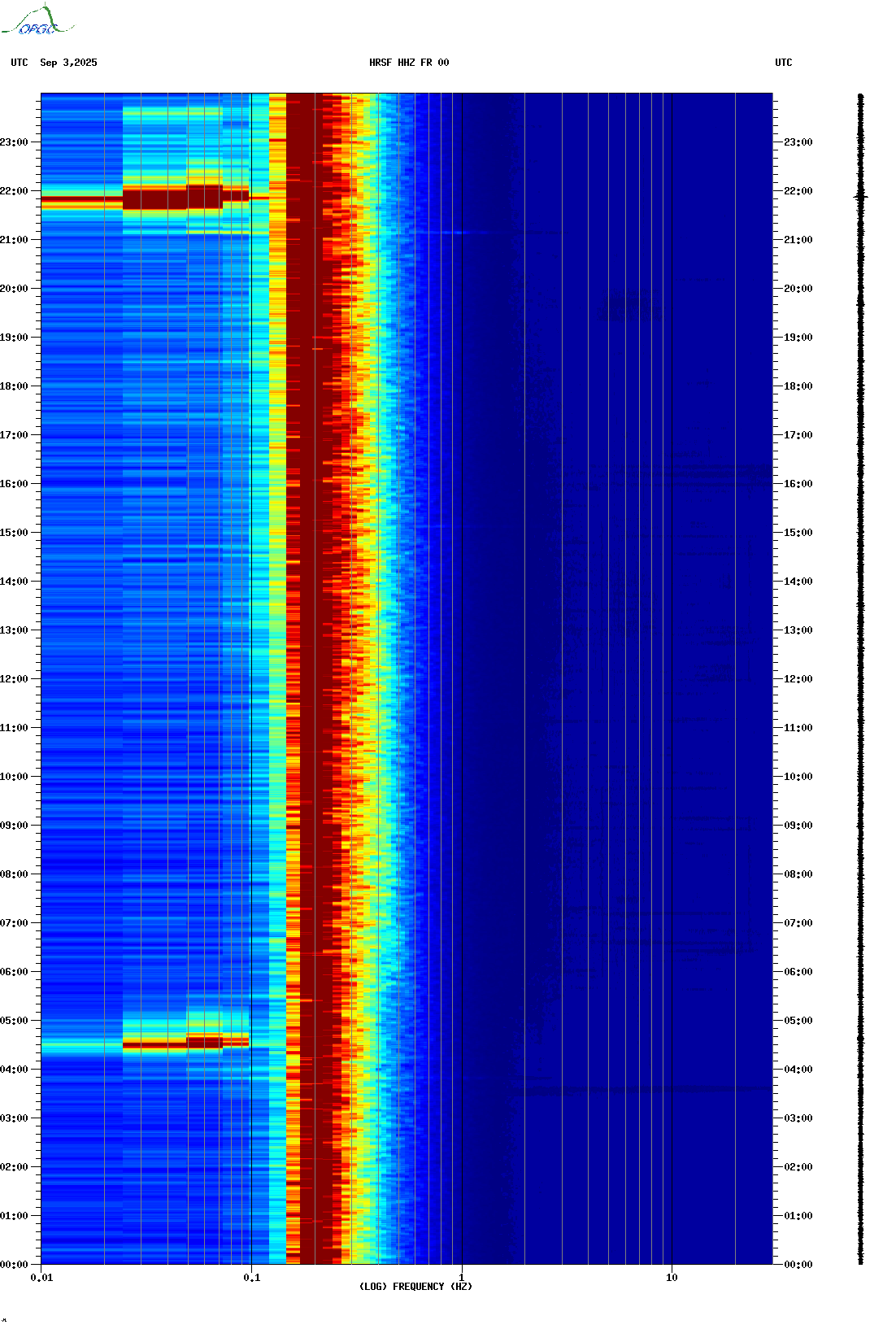Click '01:00' on the right time axis
This screenshot has width=896, height=1329.
(798, 1216)
